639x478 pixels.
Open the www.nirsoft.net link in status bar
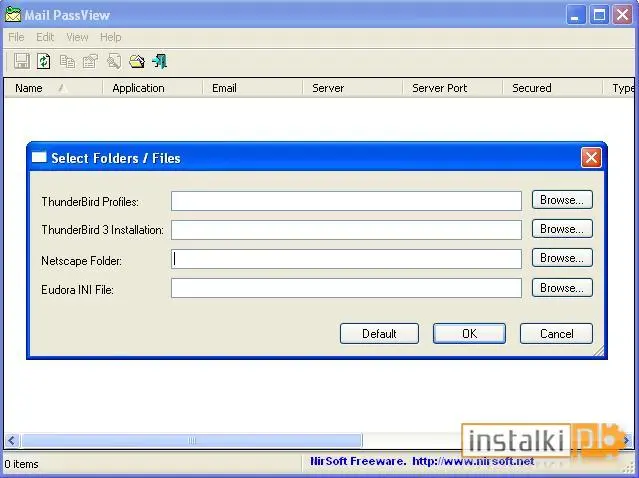point(473,461)
